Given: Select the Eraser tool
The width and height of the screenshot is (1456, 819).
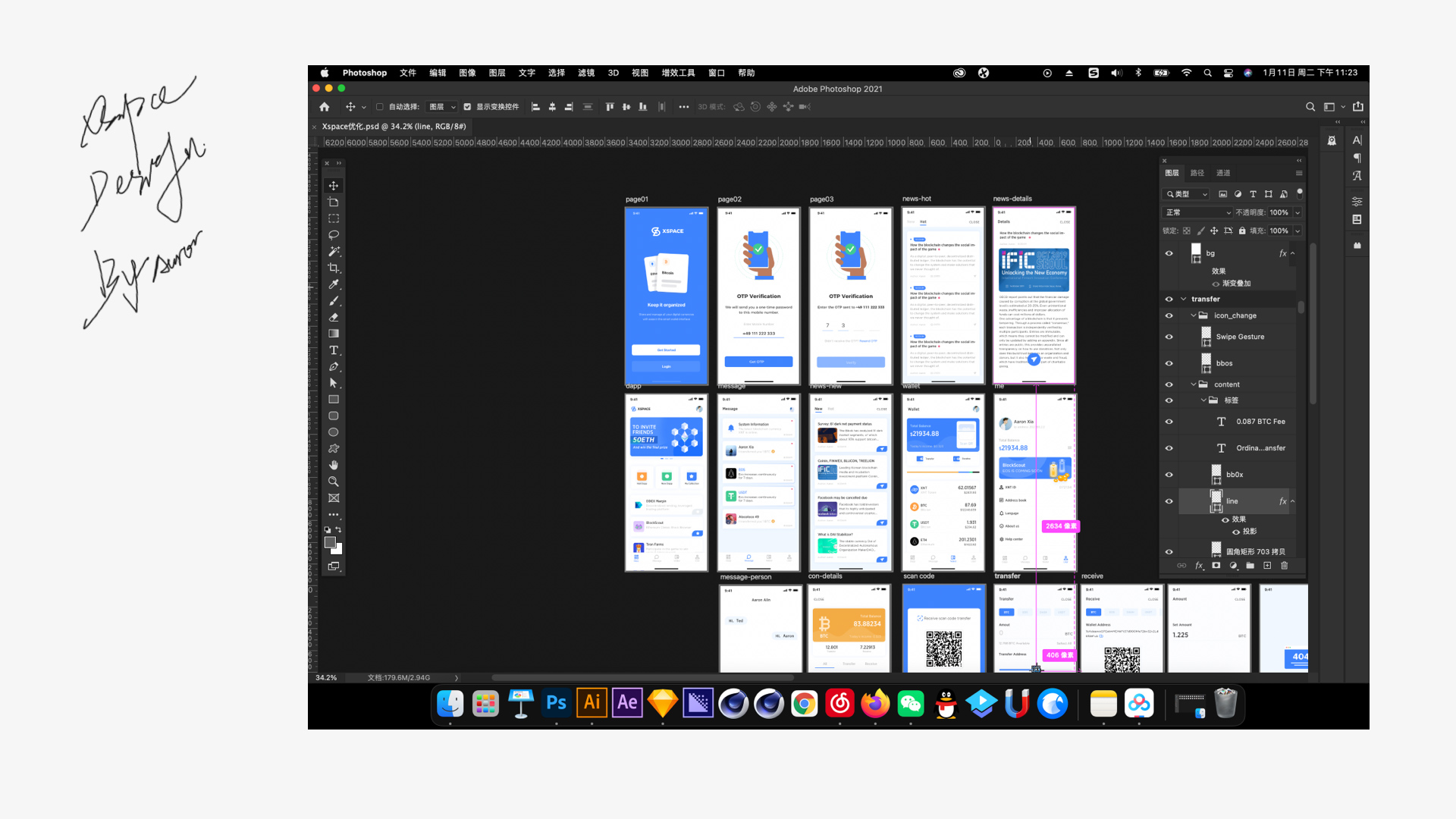Looking at the screenshot, I should pos(333,317).
